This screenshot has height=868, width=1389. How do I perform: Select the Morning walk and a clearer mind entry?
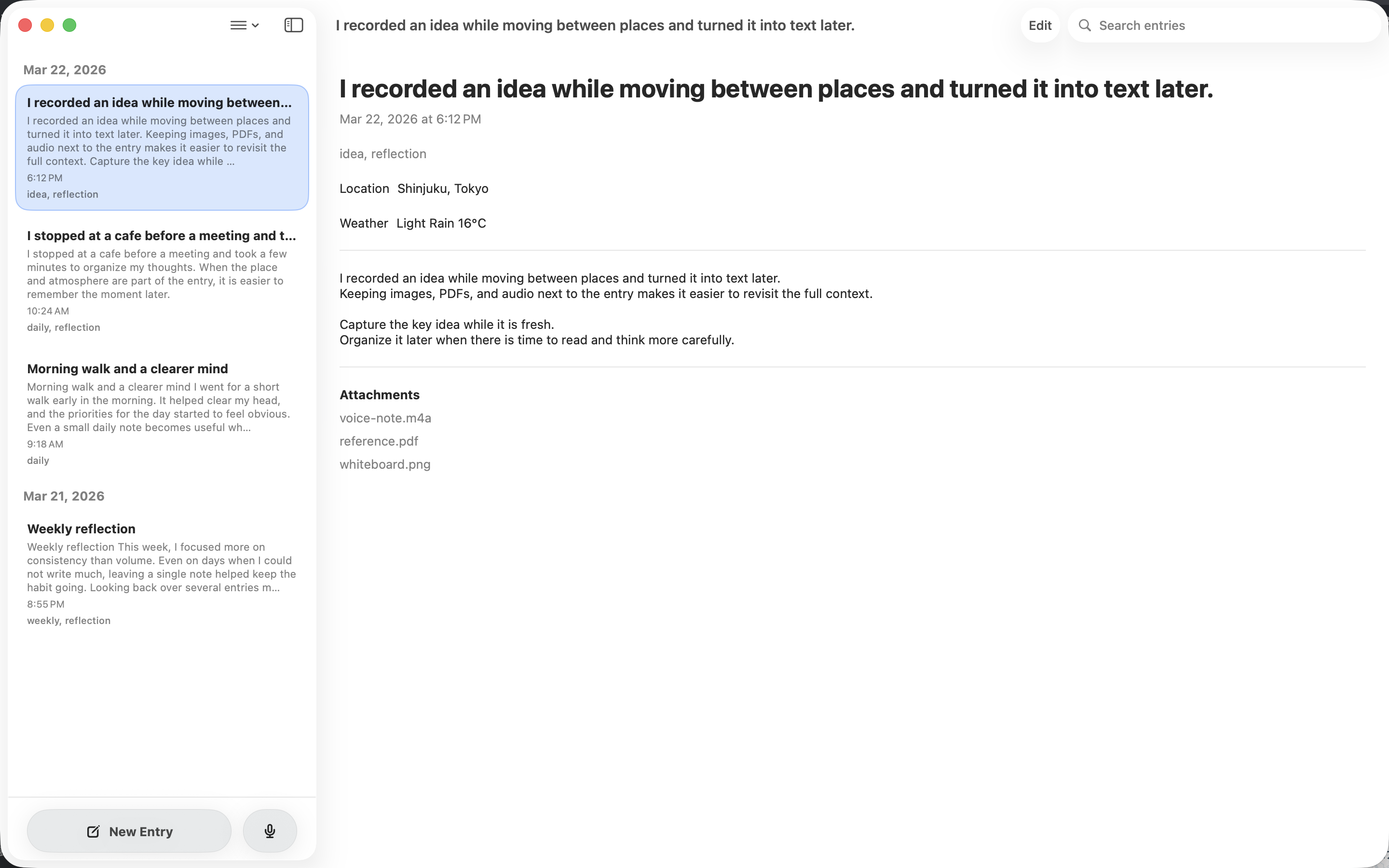coord(162,413)
